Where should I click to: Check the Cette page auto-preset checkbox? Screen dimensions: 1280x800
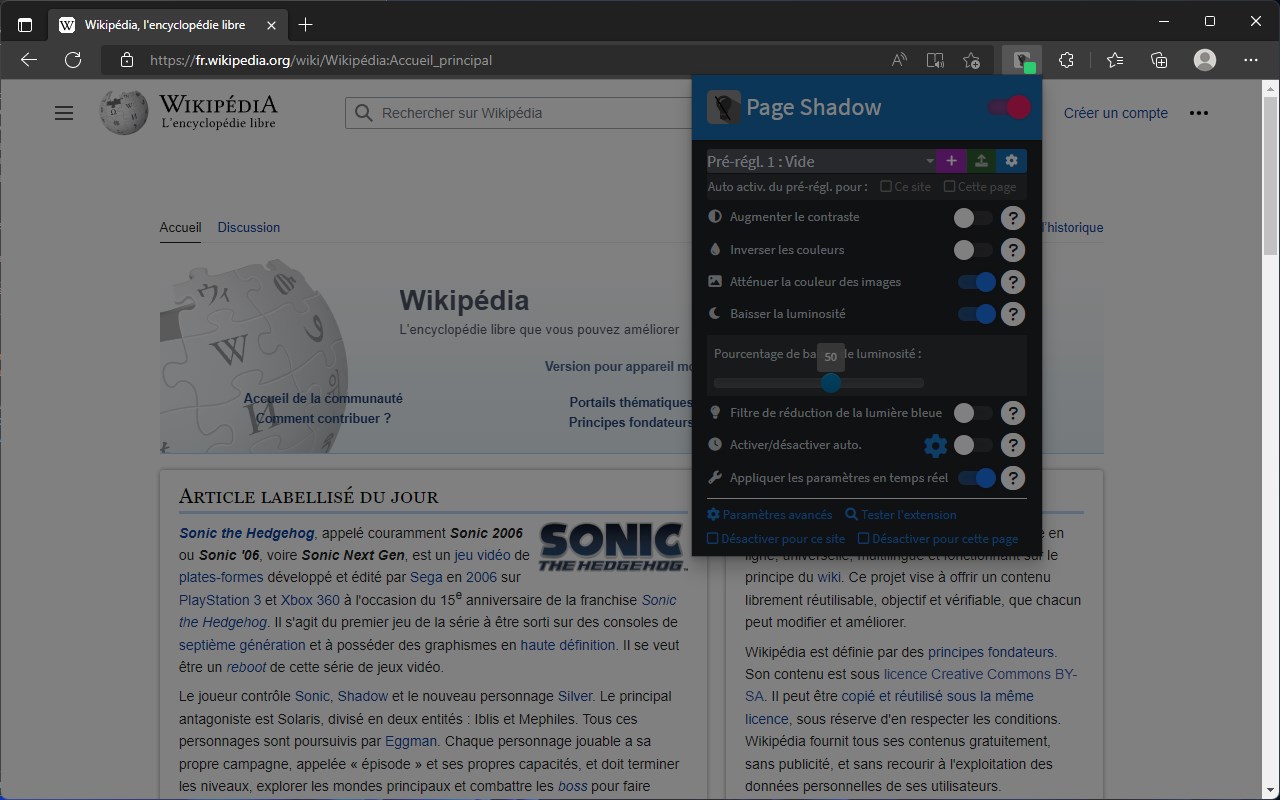click(x=950, y=187)
